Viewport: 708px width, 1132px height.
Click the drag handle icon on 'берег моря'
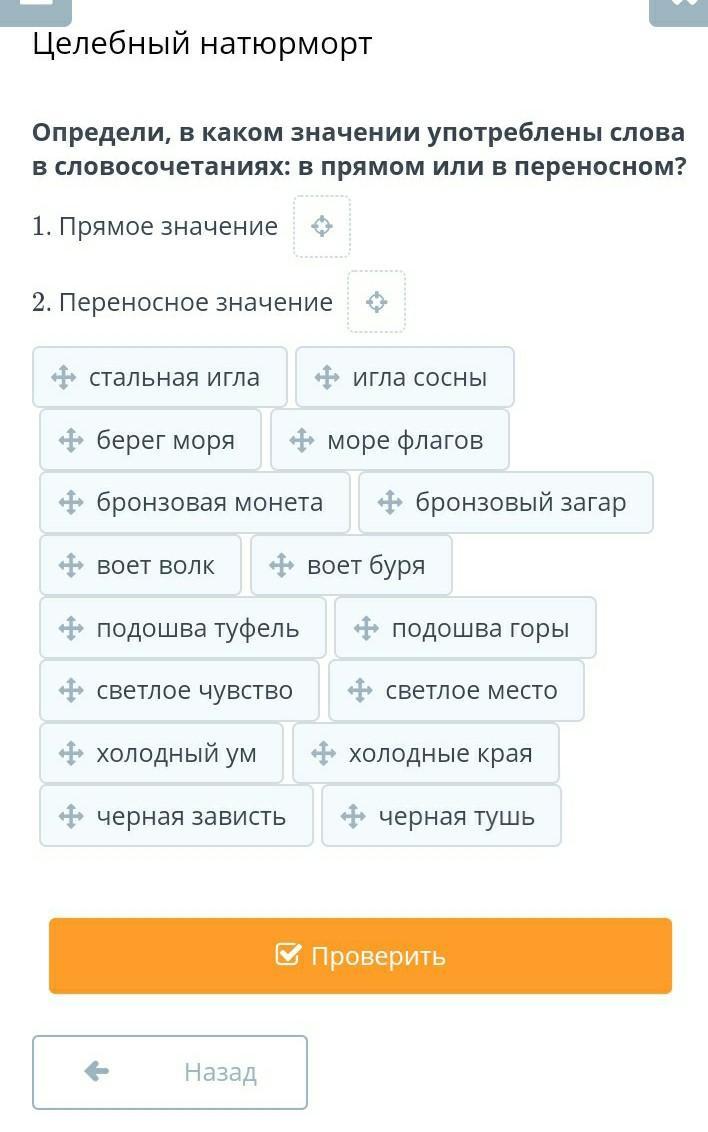click(71, 440)
